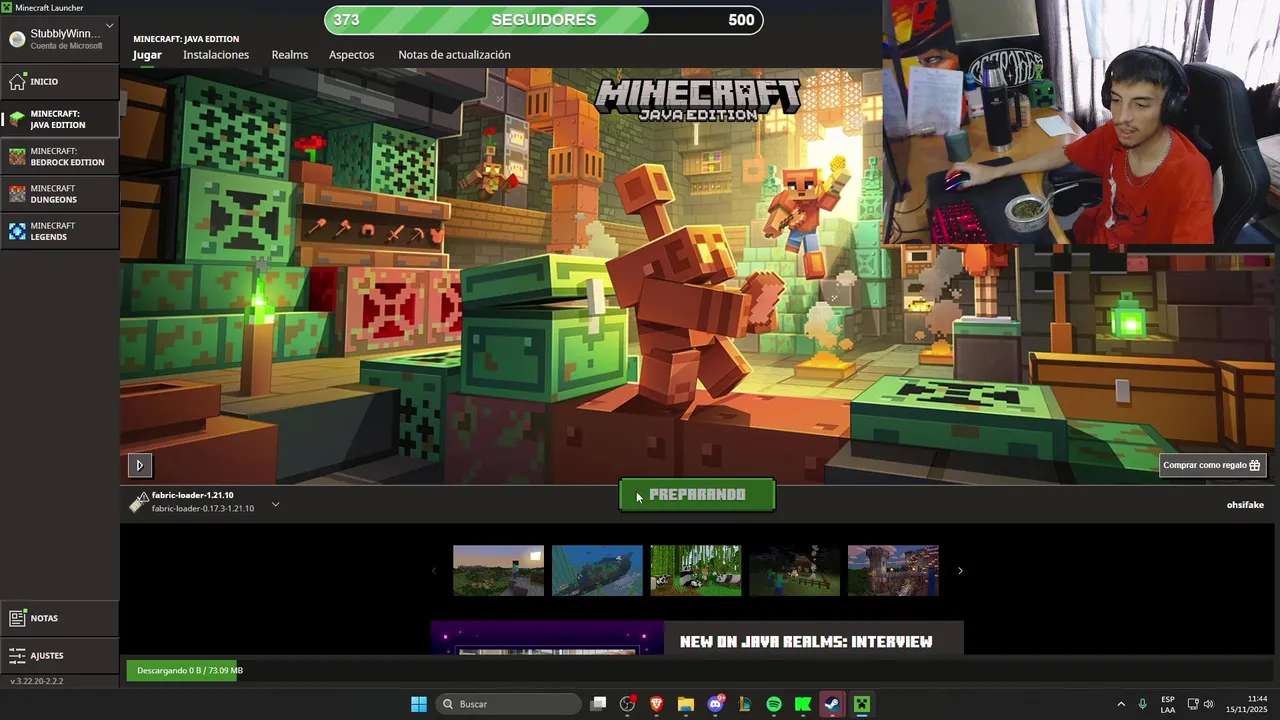Click Comprar como regalo button
Viewport: 1280px width, 720px height.
pos(1212,465)
